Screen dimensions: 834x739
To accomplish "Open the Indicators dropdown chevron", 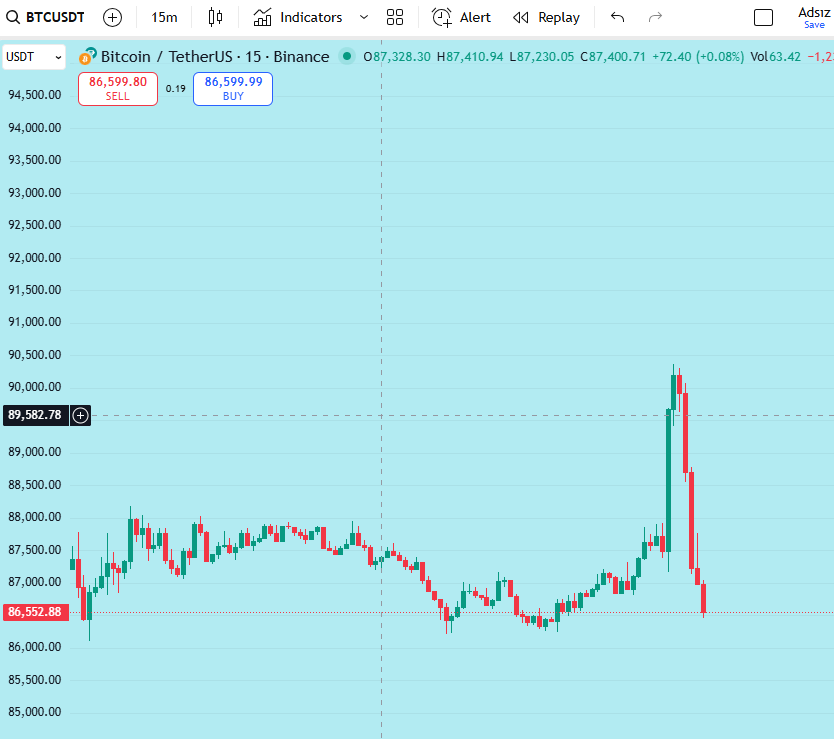I will [x=363, y=17].
